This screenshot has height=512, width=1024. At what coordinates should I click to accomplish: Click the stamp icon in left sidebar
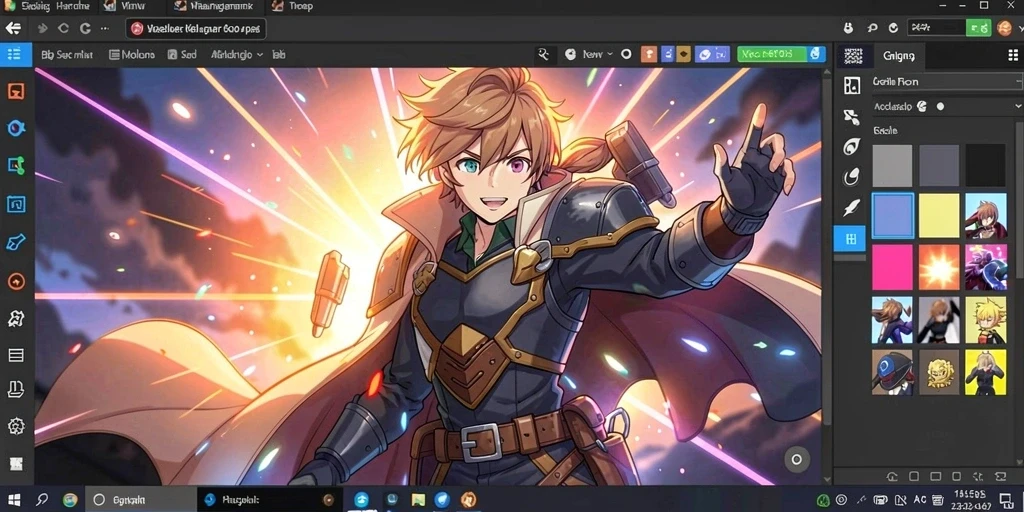coord(16,390)
